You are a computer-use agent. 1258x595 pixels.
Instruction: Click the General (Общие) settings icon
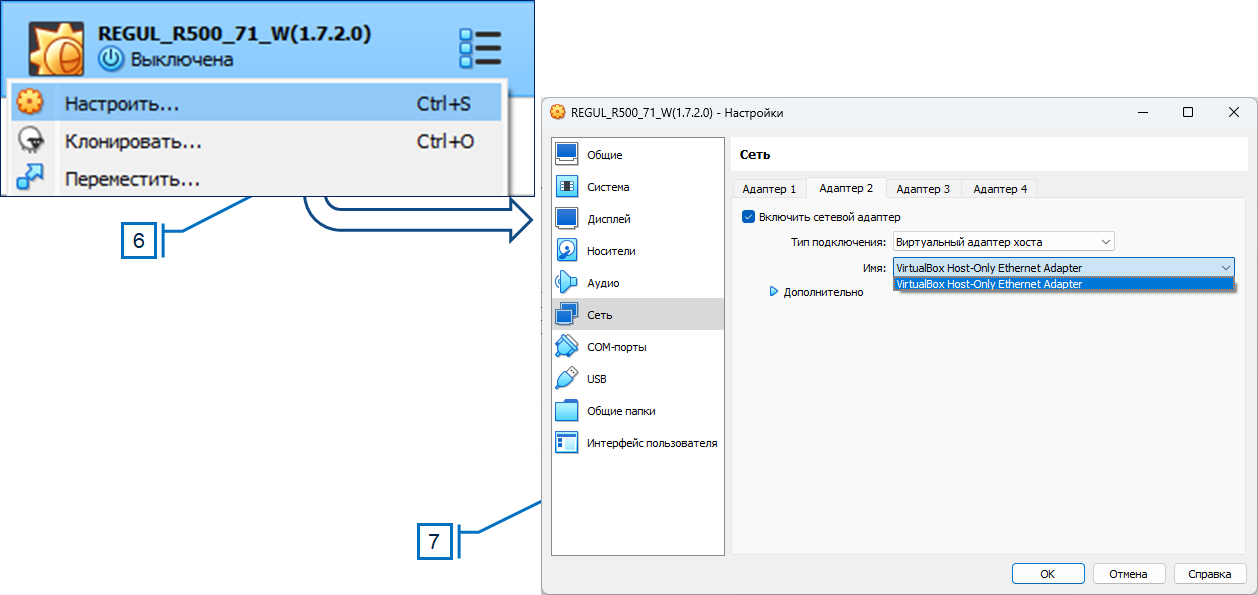click(x=567, y=155)
